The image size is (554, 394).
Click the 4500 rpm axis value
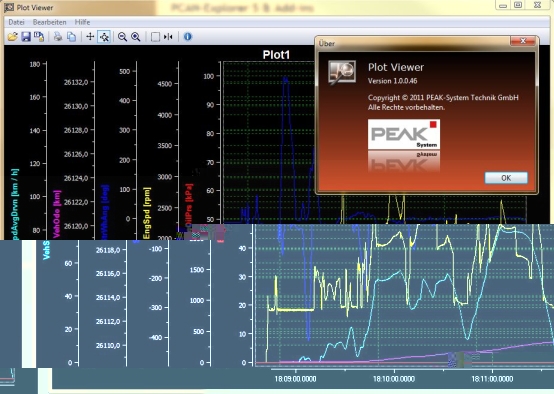click(x=165, y=84)
